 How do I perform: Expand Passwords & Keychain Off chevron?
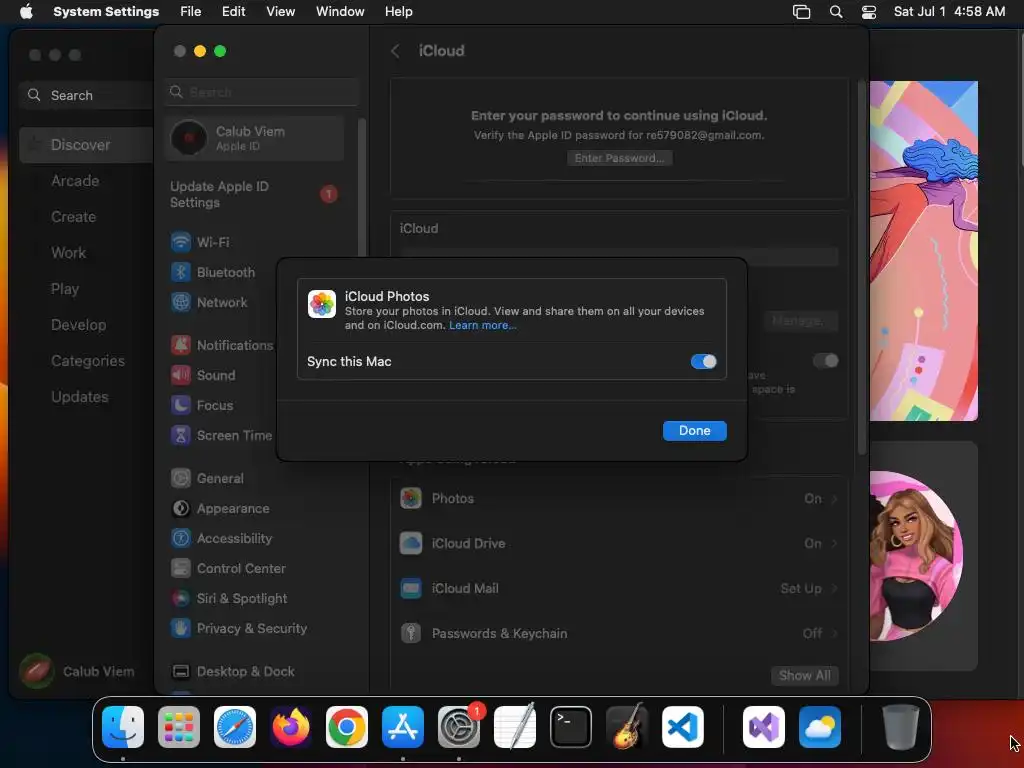[x=834, y=634]
